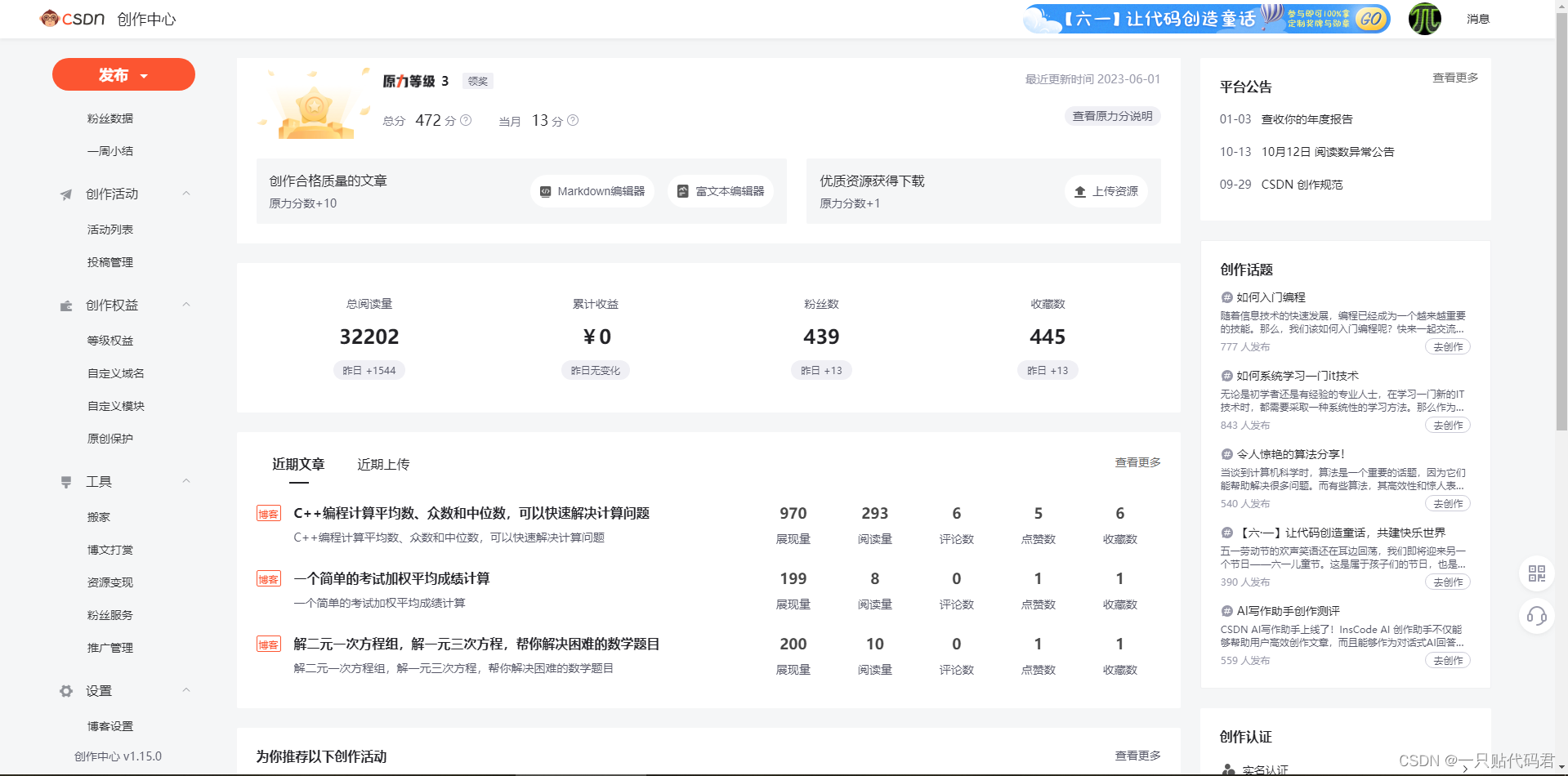Collapse the 创作权益 section chevron
The height and width of the screenshot is (776, 1568).
[186, 305]
